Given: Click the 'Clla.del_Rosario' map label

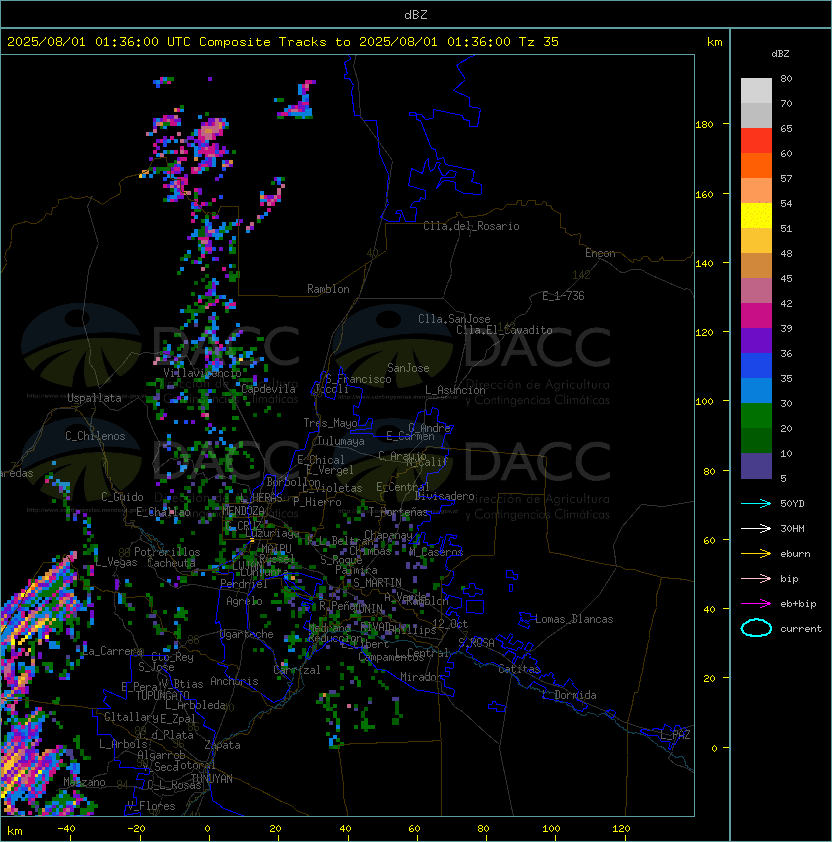Looking at the screenshot, I should coord(471,226).
